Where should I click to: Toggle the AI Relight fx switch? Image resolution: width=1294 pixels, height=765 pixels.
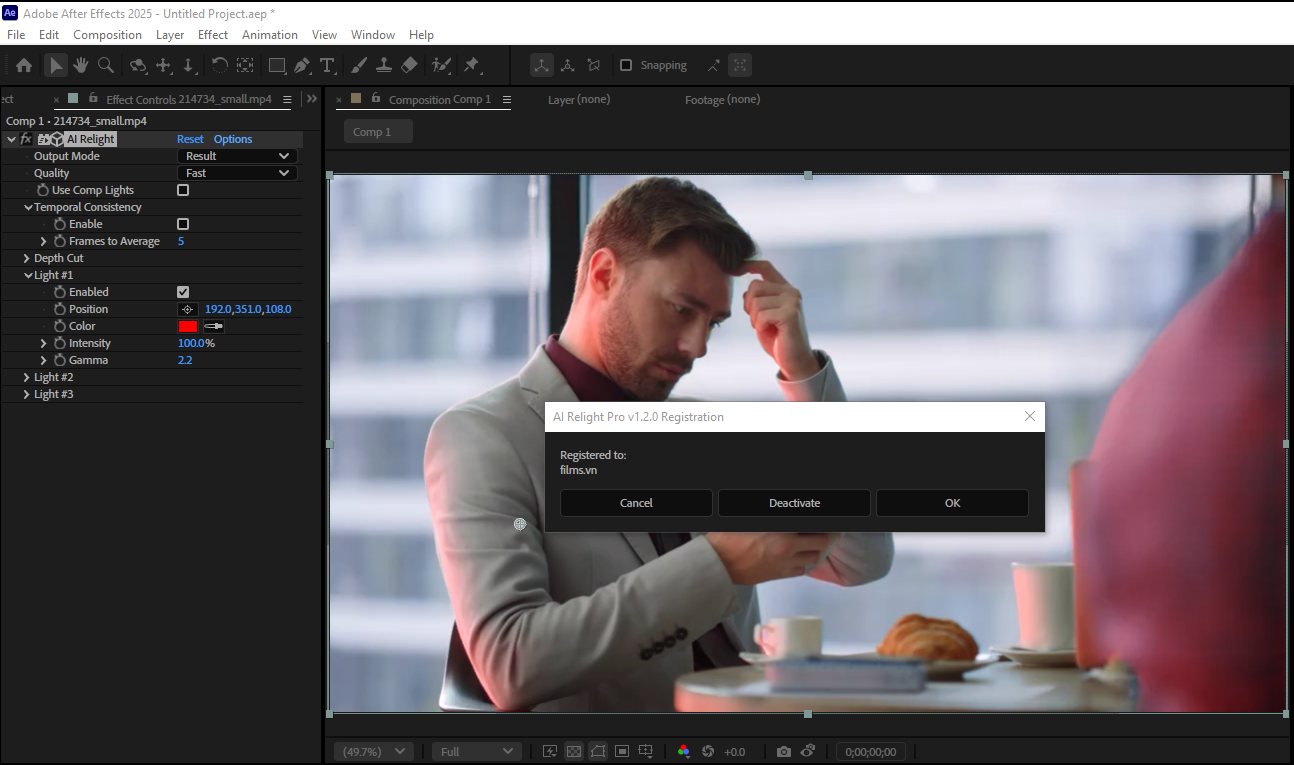coord(26,139)
